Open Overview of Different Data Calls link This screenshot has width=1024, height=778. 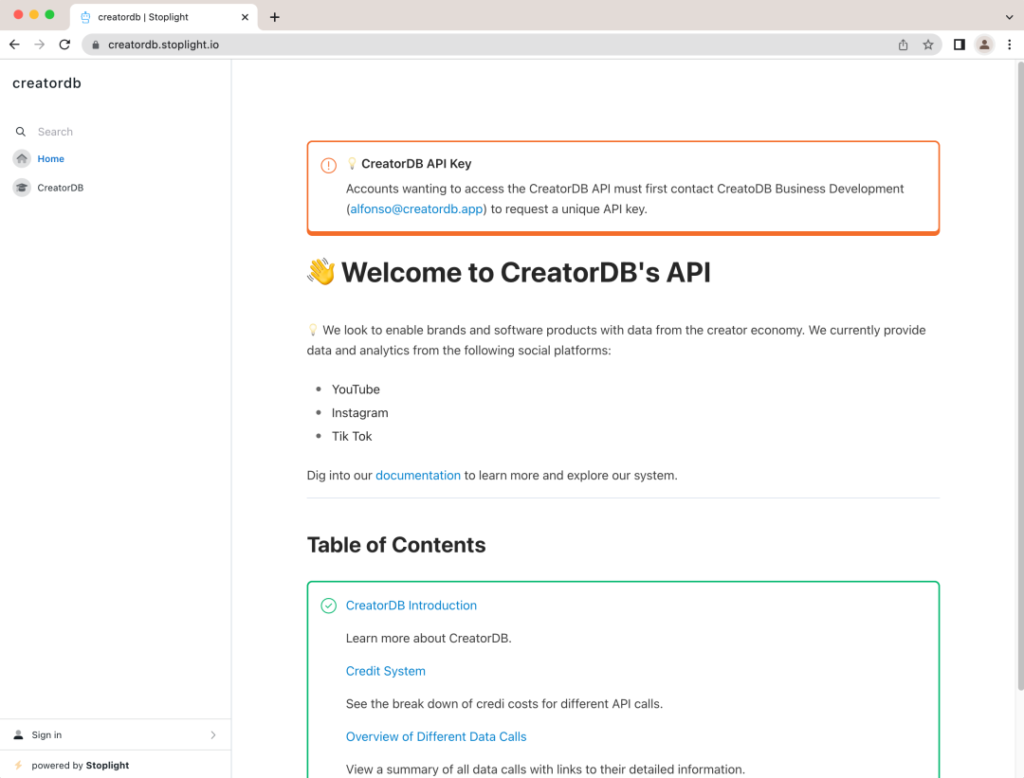(436, 736)
